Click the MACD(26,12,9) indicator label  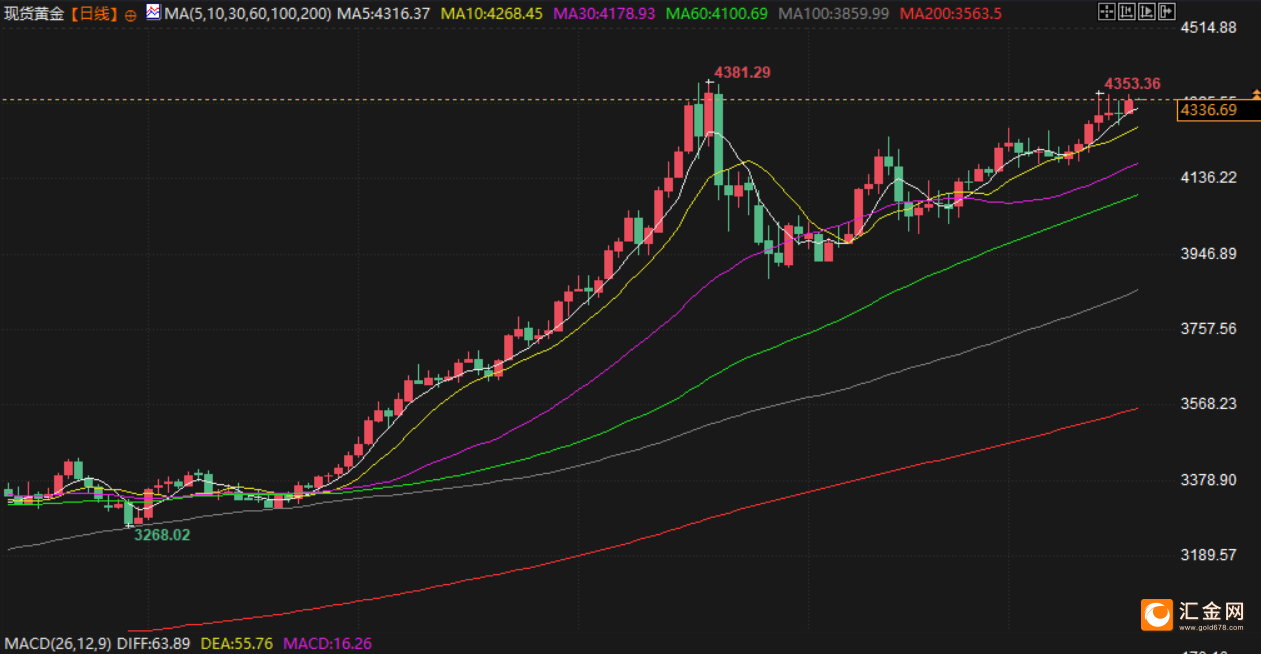(57, 643)
